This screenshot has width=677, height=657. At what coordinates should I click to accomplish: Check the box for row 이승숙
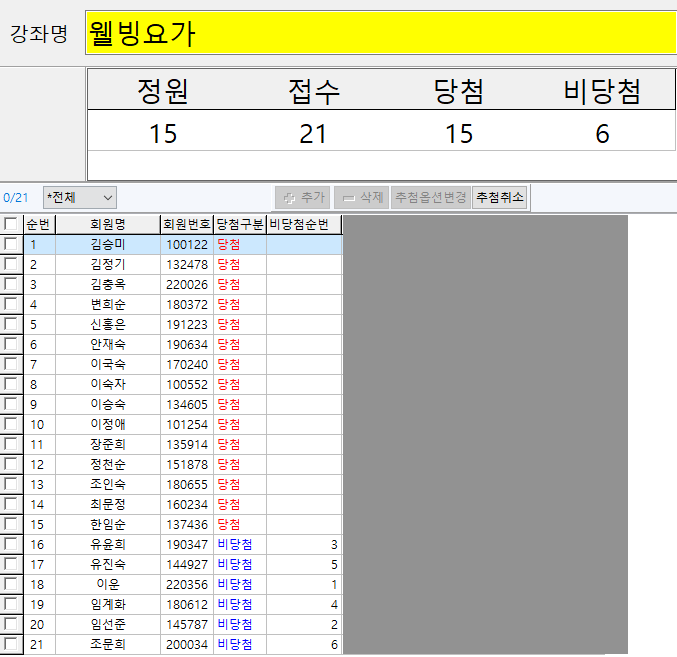click(10, 404)
